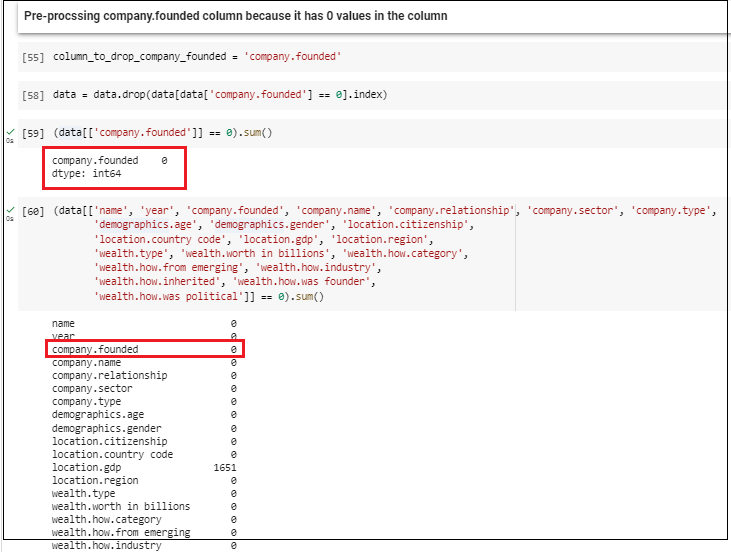Select the execution count [59] indicator
The image size is (731, 552).
33,133
